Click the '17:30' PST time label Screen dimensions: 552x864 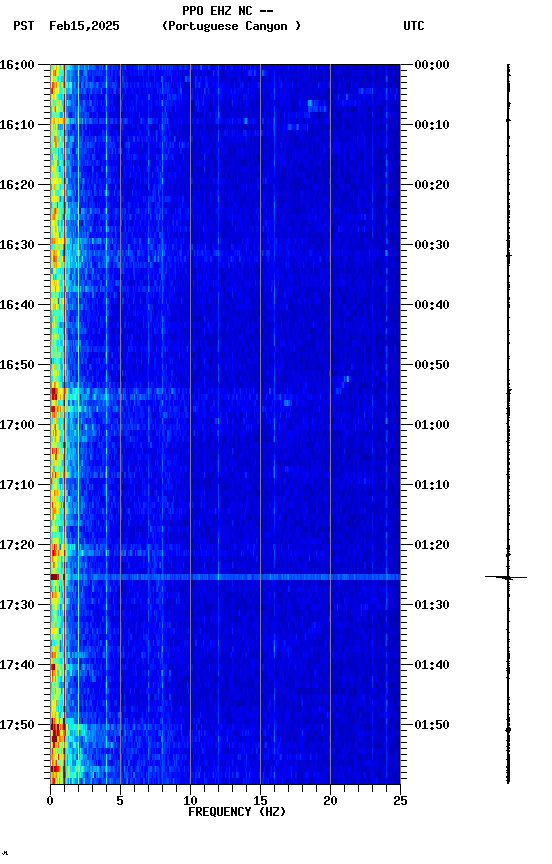click(x=17, y=605)
